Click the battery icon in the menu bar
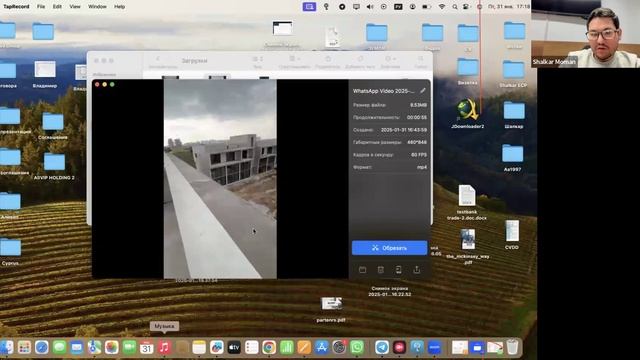The width and height of the screenshot is (640, 360). [x=426, y=7]
